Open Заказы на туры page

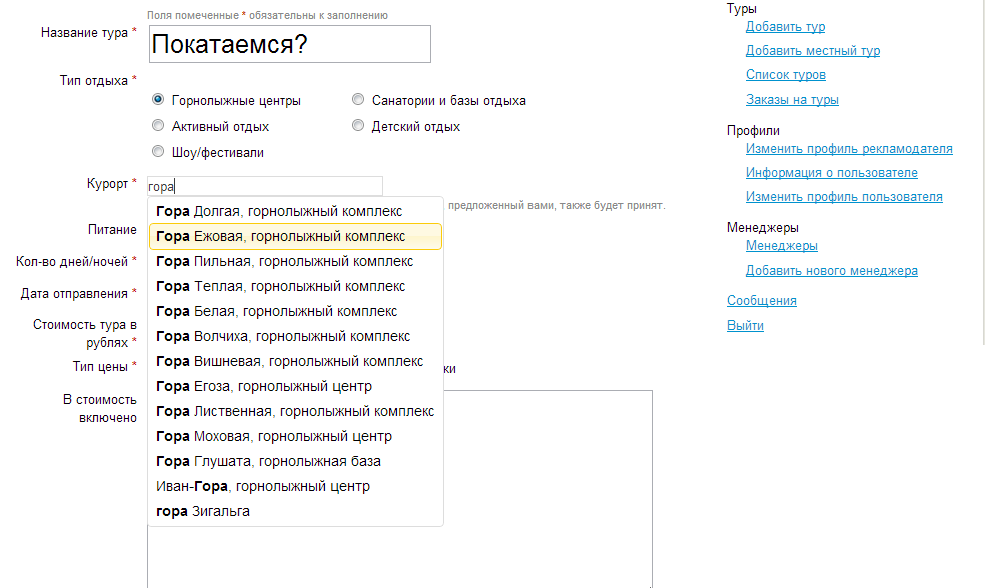tap(792, 100)
